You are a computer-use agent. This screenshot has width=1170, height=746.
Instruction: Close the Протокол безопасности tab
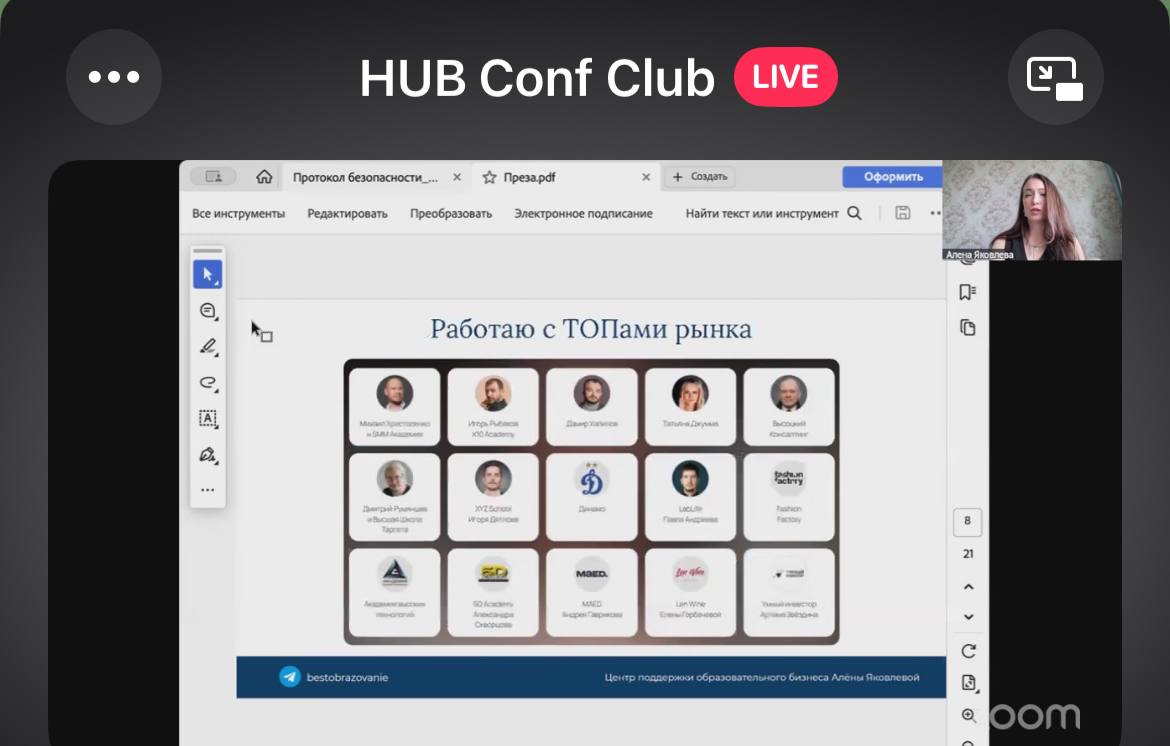point(457,178)
